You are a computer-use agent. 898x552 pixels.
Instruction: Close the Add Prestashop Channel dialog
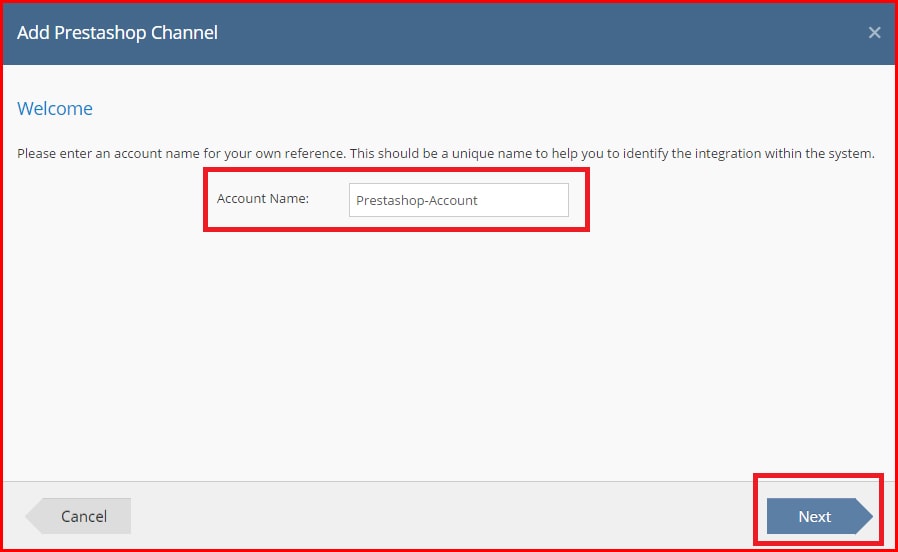pyautogui.click(x=874, y=33)
